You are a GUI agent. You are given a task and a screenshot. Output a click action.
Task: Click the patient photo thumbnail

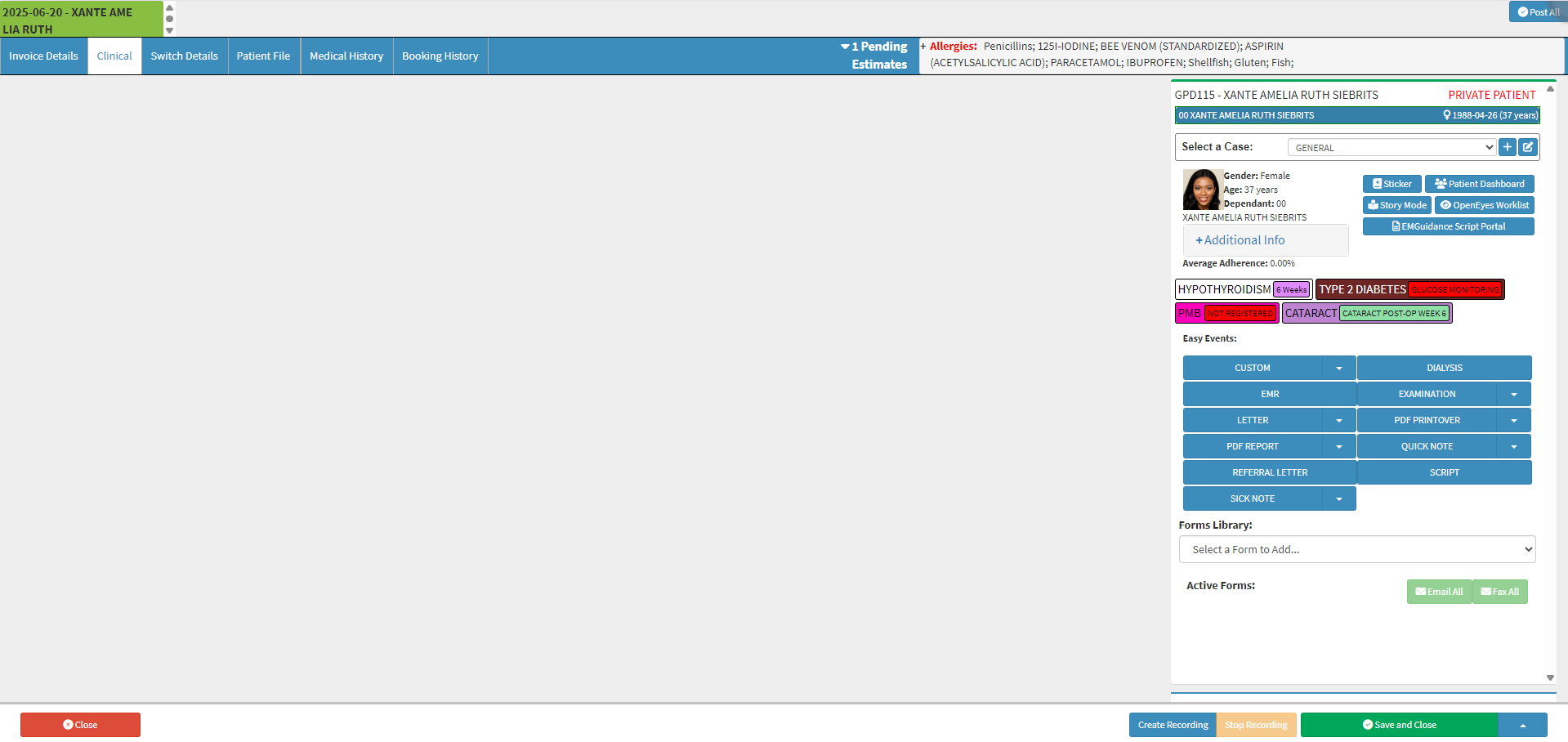1203,190
